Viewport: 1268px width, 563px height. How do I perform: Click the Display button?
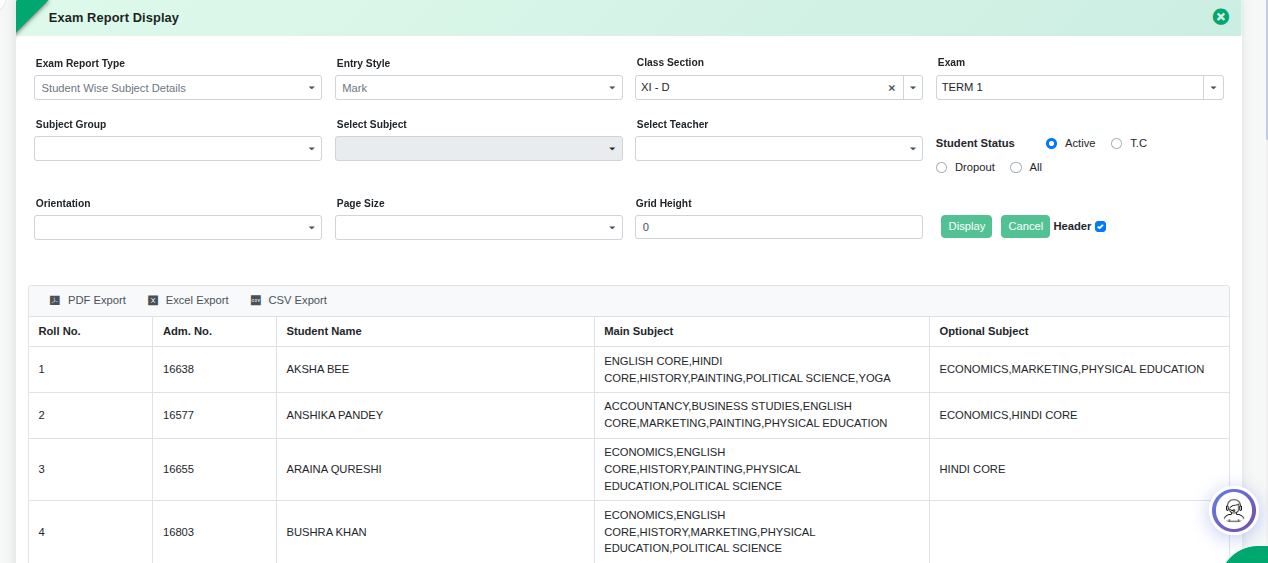click(967, 227)
